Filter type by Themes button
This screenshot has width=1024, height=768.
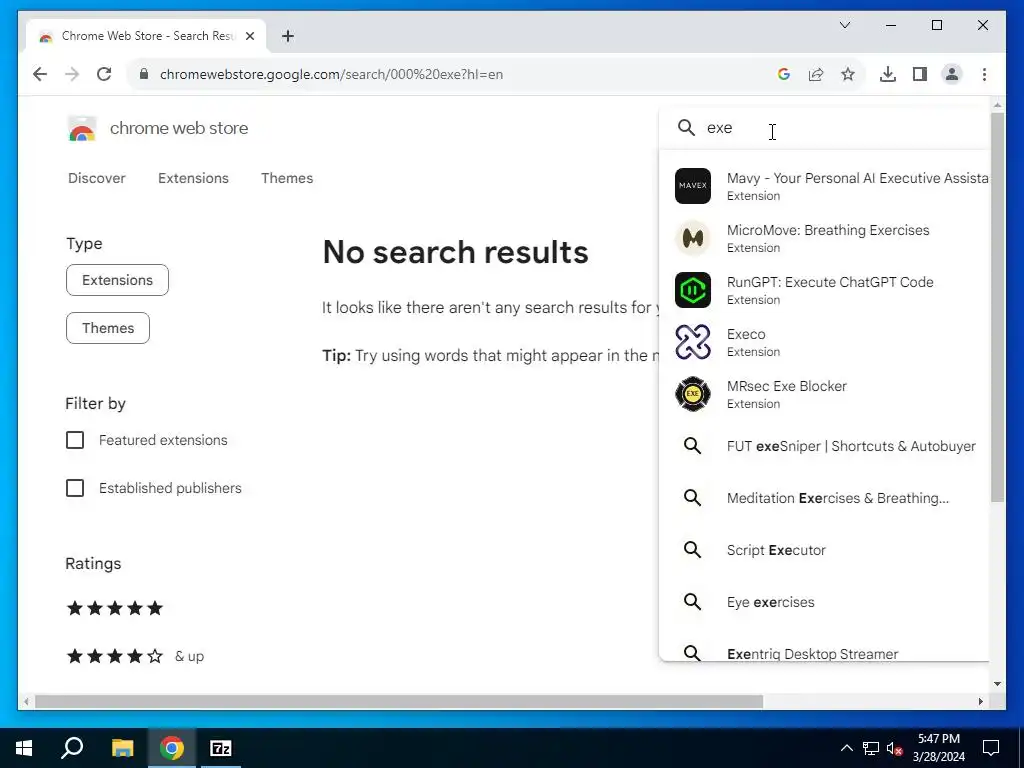tap(108, 328)
